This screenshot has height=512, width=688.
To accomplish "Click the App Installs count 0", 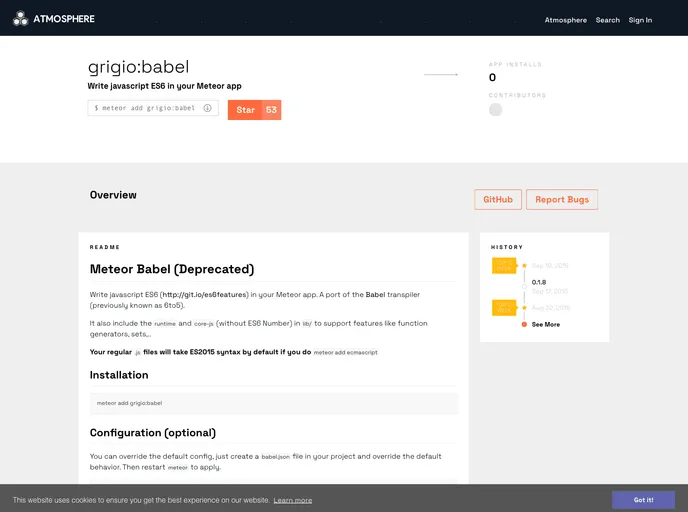I will tap(492, 78).
